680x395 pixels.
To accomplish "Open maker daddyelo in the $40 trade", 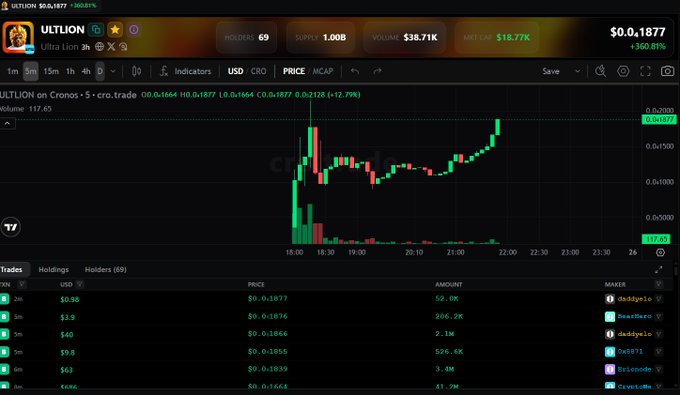I will pos(634,334).
